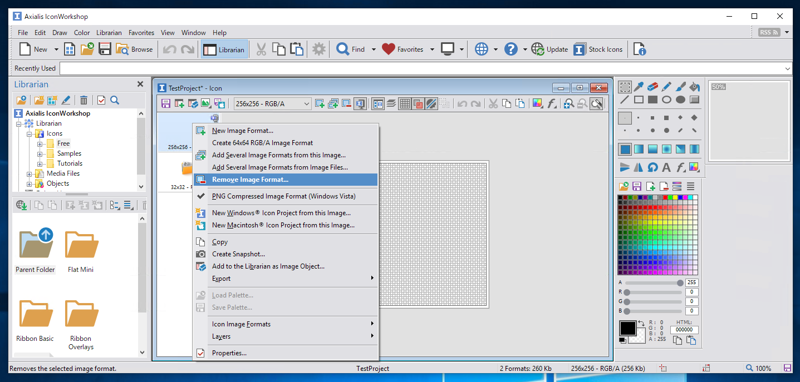Click the search magnifier in Librarian panel
Viewport: 800px width, 382px height.
coord(114,100)
